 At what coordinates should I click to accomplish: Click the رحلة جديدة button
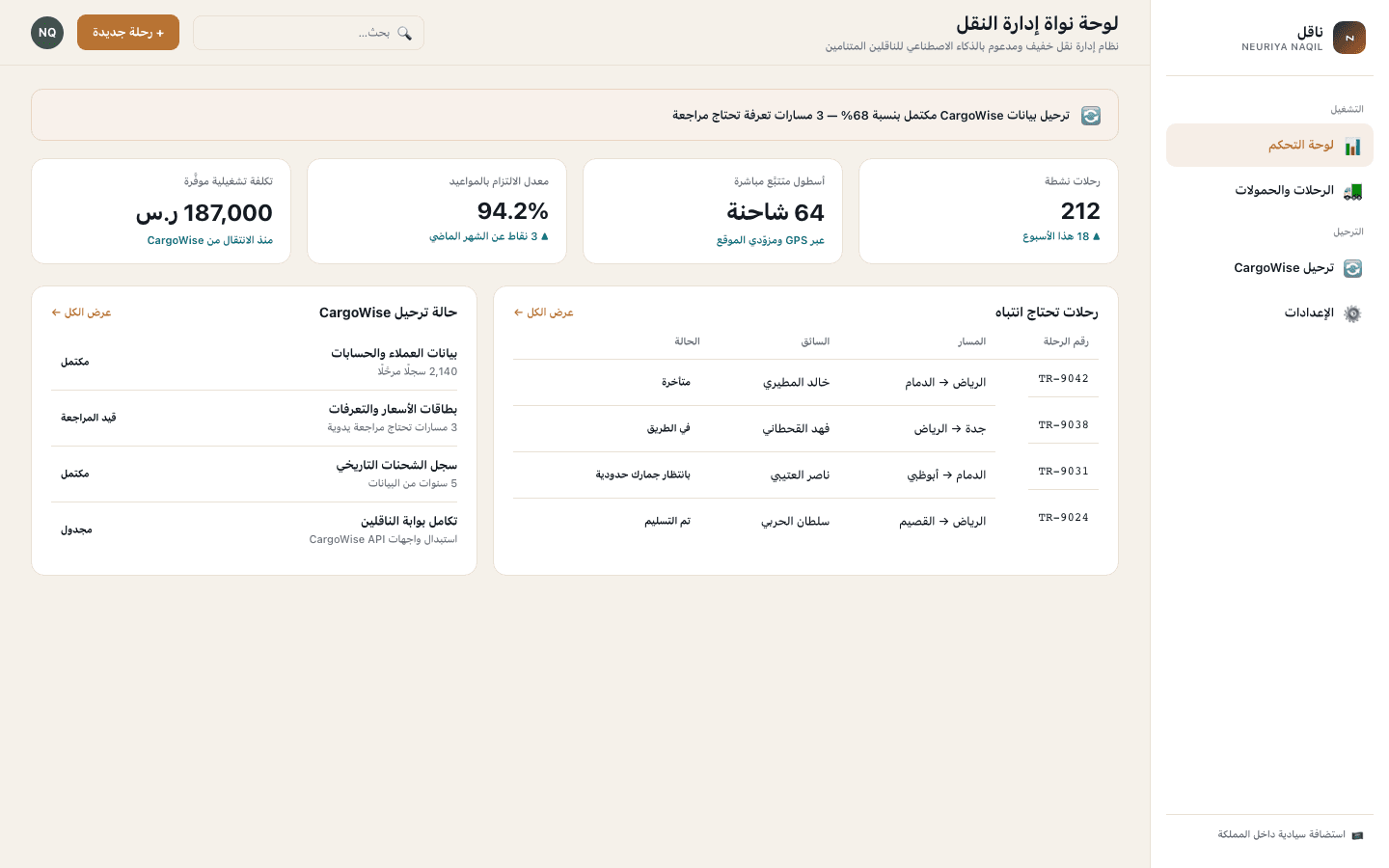128,33
